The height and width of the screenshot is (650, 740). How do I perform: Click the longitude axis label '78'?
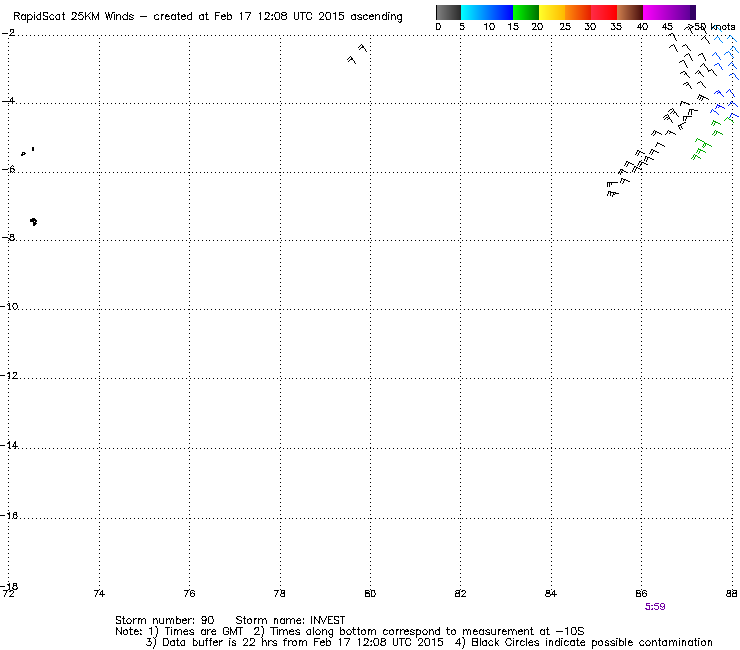pos(280,593)
